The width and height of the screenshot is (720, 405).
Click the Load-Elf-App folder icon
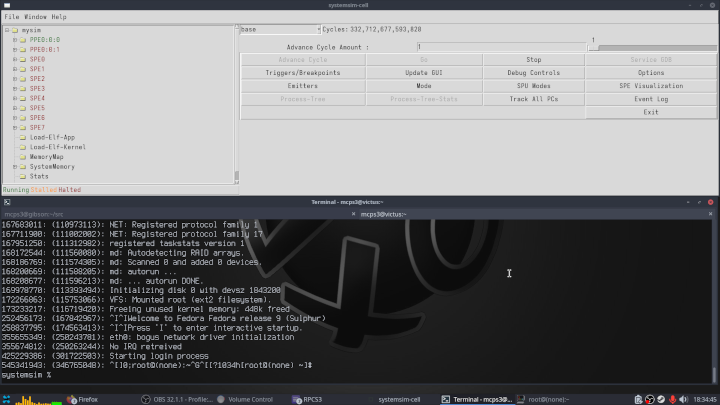23,137
